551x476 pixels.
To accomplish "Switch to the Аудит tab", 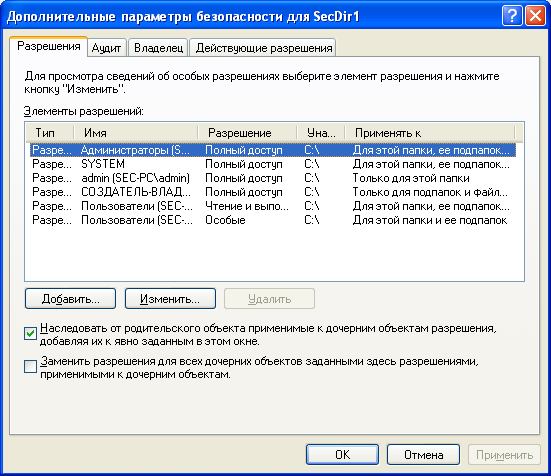I will click(x=106, y=48).
